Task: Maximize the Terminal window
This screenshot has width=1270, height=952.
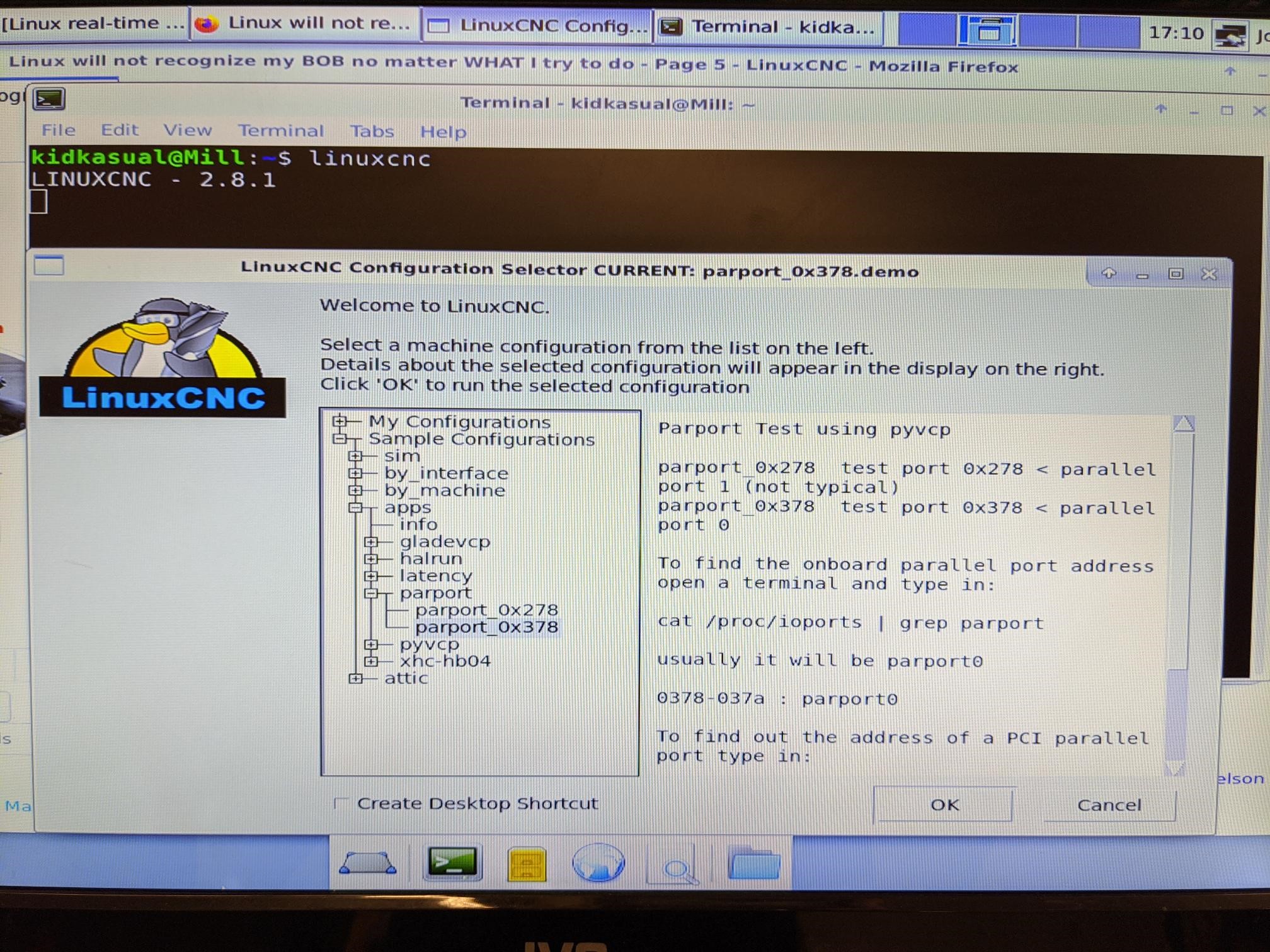Action: tap(1227, 111)
